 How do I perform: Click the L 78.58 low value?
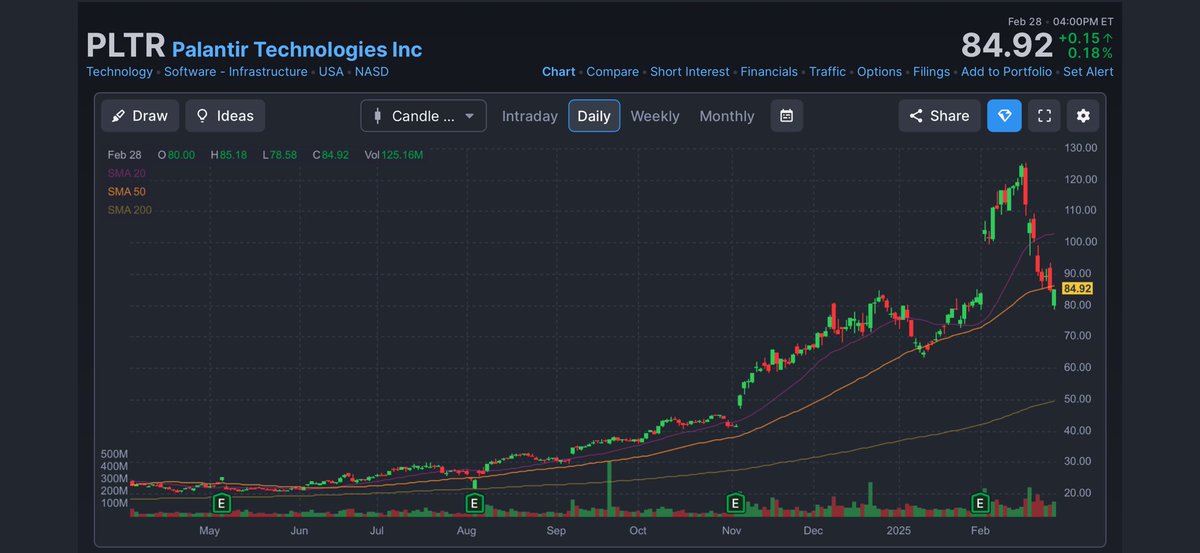pos(280,155)
